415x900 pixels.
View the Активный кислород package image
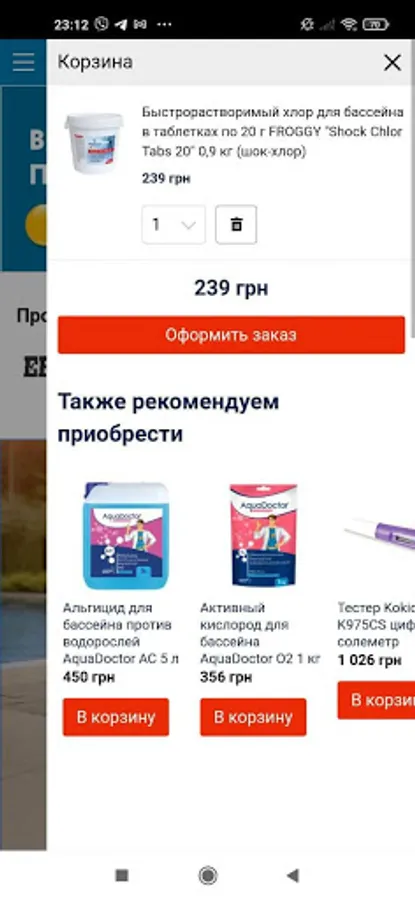tap(263, 536)
